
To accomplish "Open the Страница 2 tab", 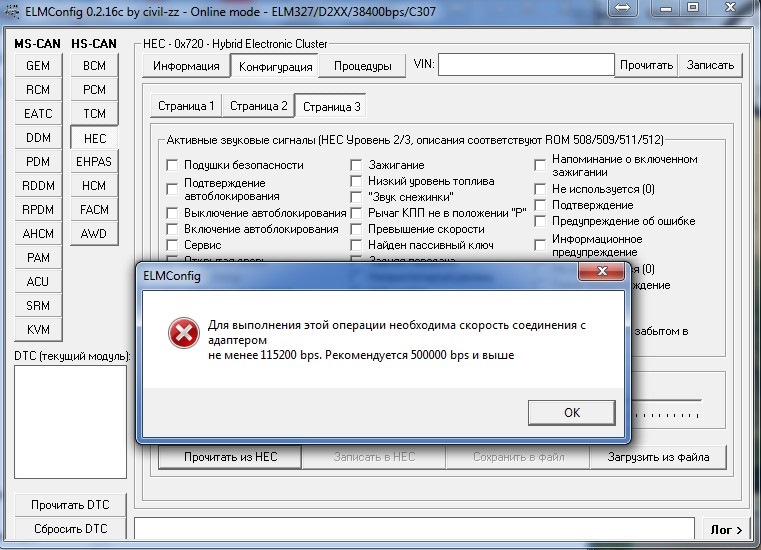I will [258, 106].
